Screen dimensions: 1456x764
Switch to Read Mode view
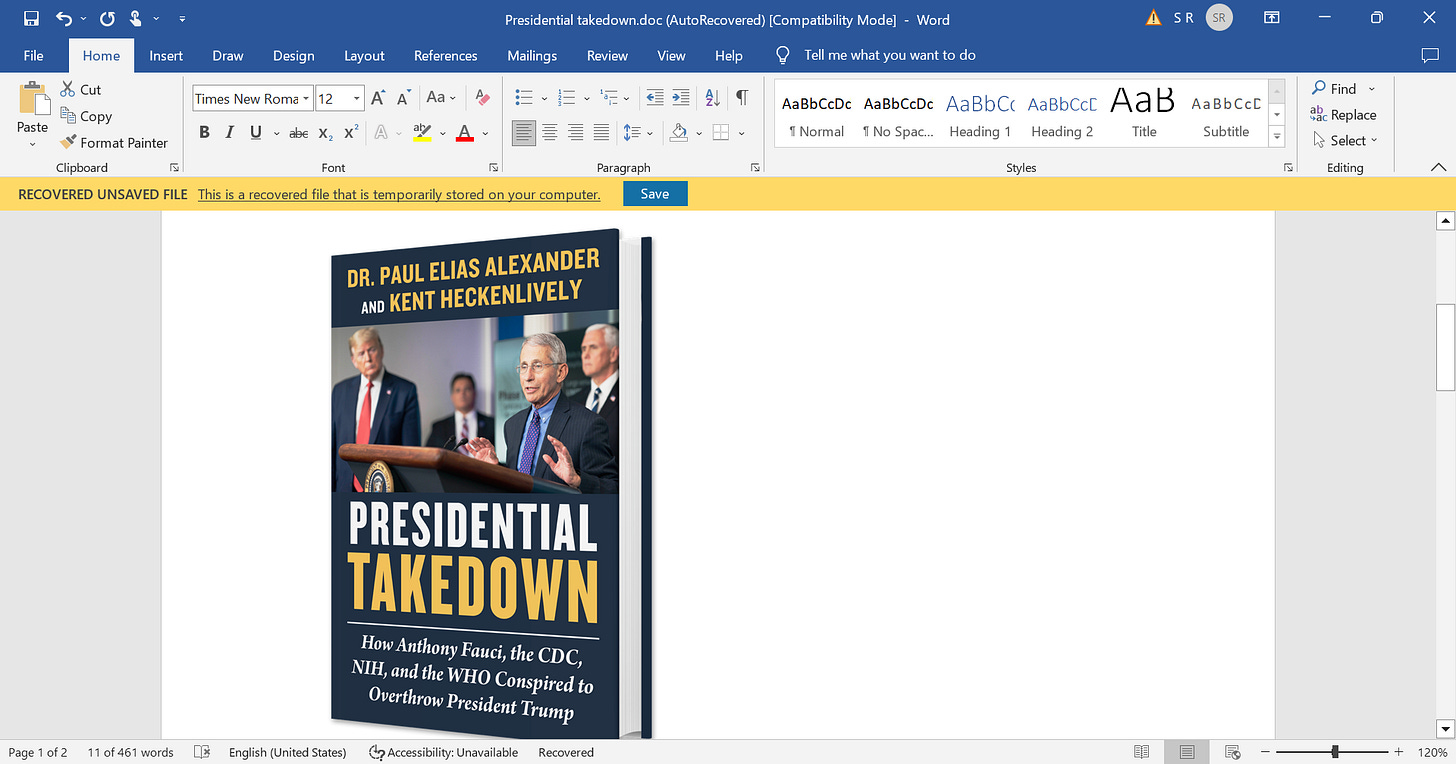(1142, 752)
